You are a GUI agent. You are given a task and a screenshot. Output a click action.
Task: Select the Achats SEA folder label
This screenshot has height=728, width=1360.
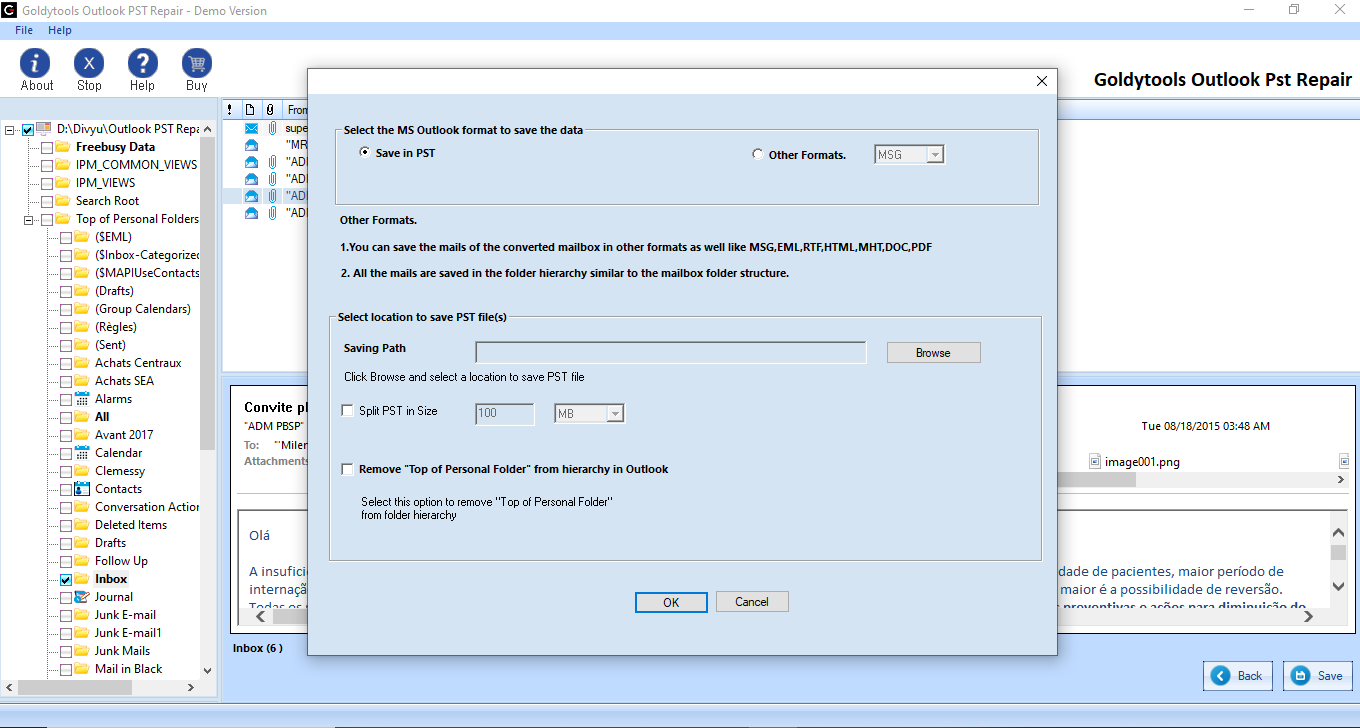coord(124,381)
